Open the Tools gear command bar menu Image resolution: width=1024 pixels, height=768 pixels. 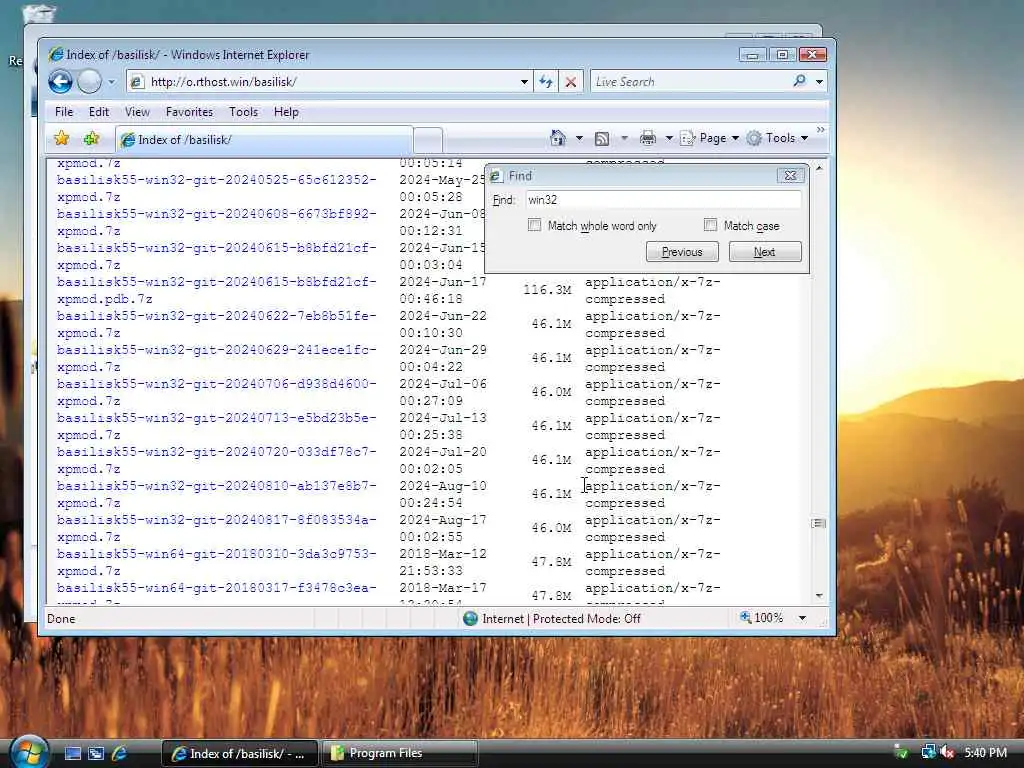pyautogui.click(x=778, y=138)
